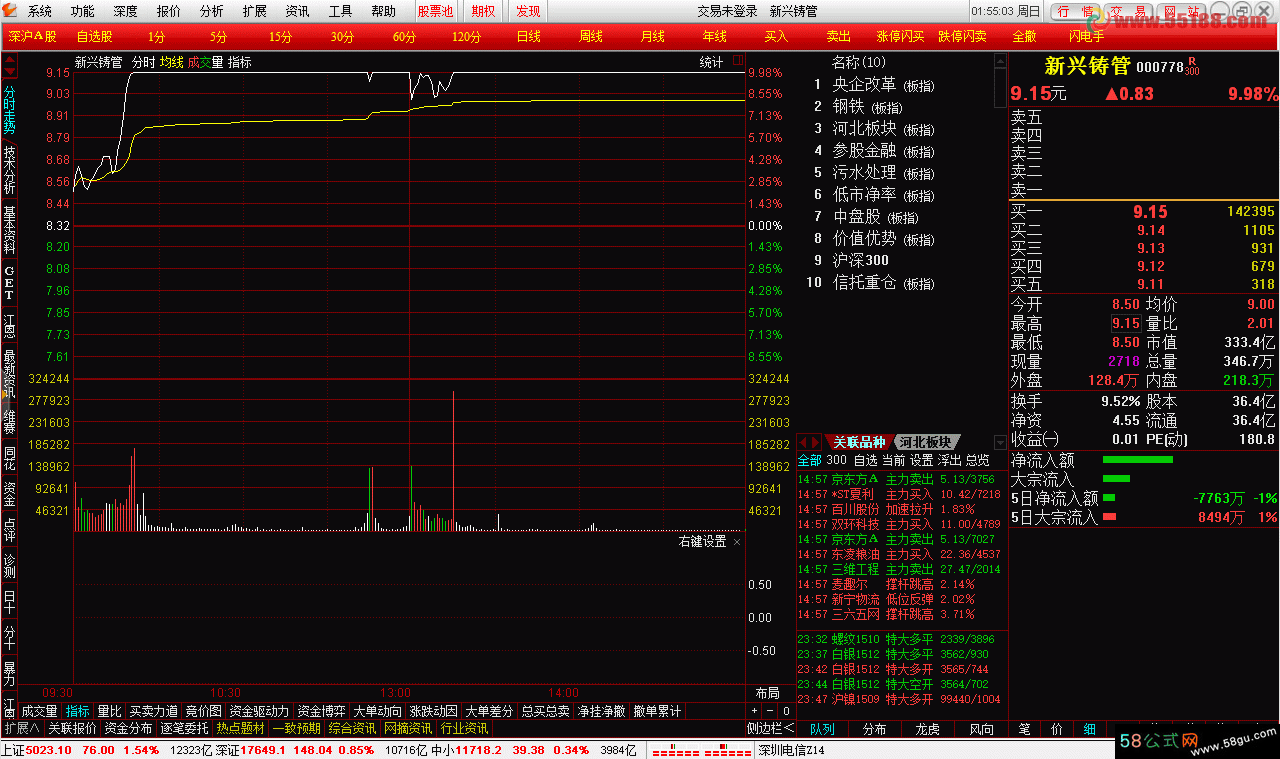Viewport: 1280px width, 759px height.
Task: Open the 帮助 menu
Action: click(383, 11)
